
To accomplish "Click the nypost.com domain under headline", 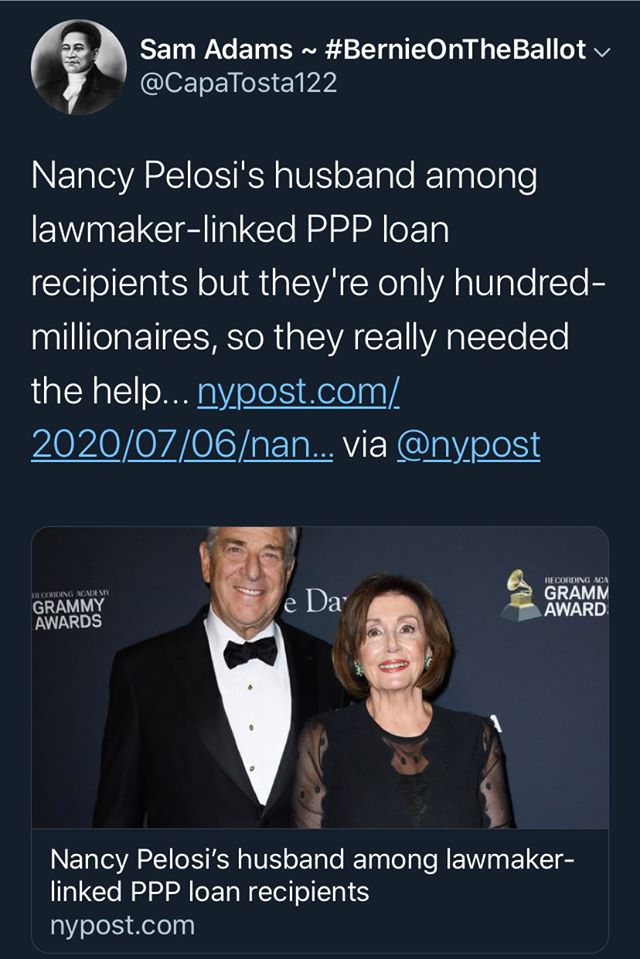I will (122, 925).
